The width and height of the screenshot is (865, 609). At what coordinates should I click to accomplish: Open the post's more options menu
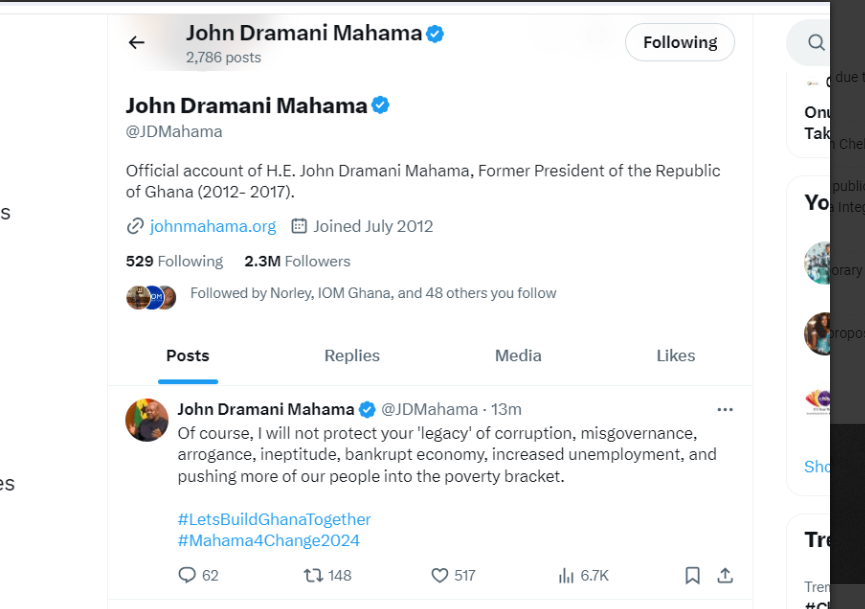tap(725, 409)
